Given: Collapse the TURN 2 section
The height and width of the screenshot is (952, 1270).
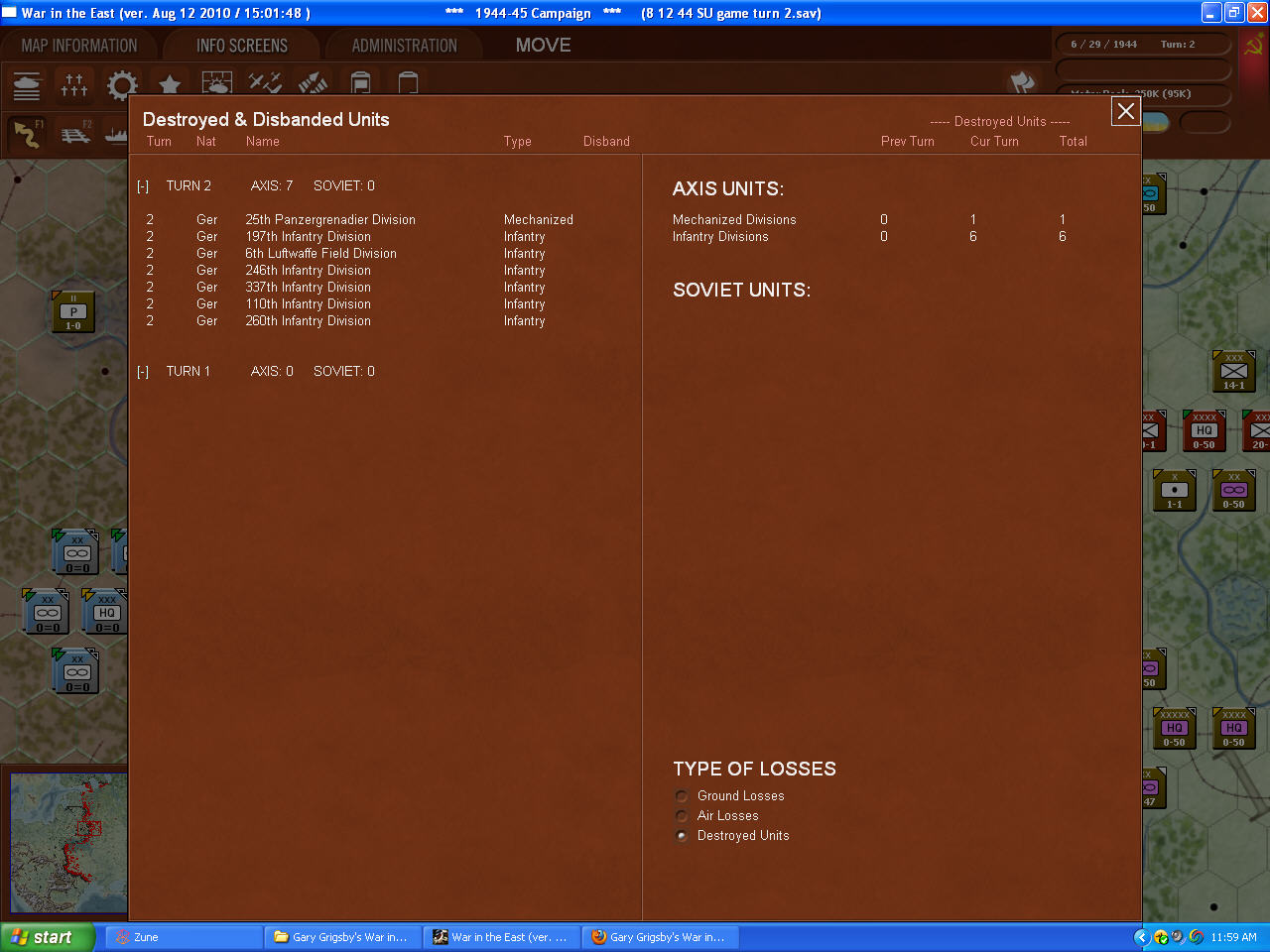Looking at the screenshot, I should (x=143, y=186).
